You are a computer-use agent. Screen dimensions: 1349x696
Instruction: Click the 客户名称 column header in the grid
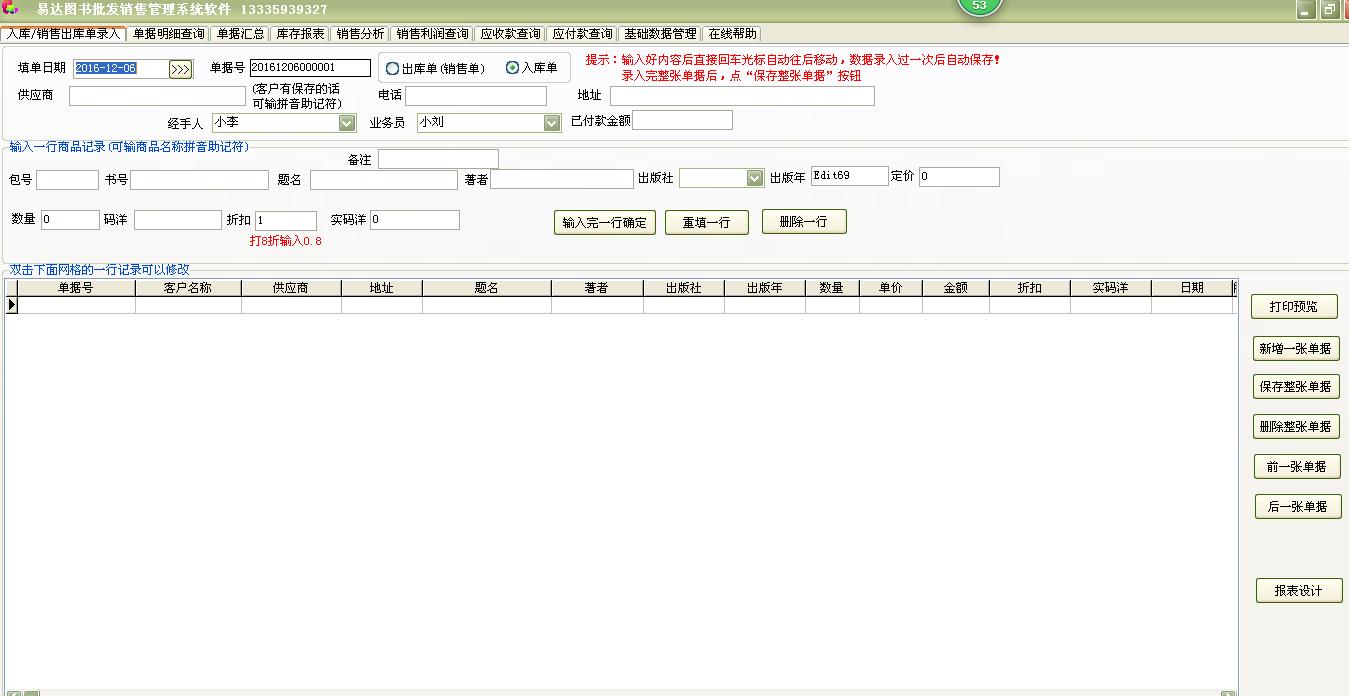tap(188, 288)
